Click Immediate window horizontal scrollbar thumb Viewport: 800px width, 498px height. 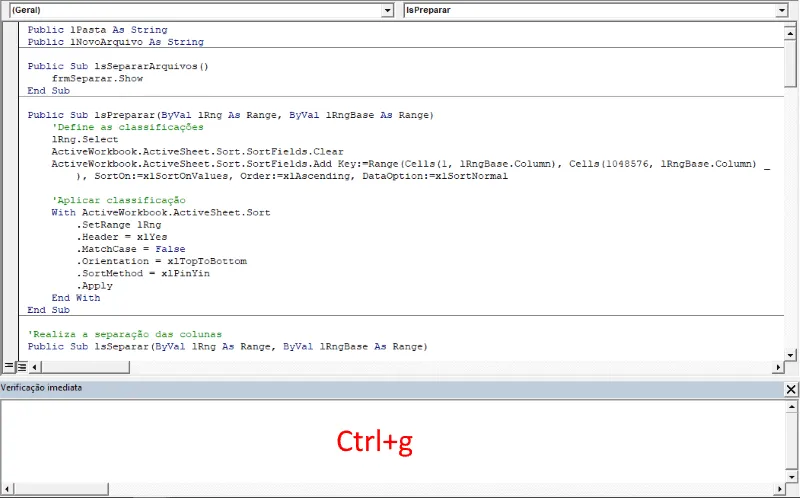point(60,489)
